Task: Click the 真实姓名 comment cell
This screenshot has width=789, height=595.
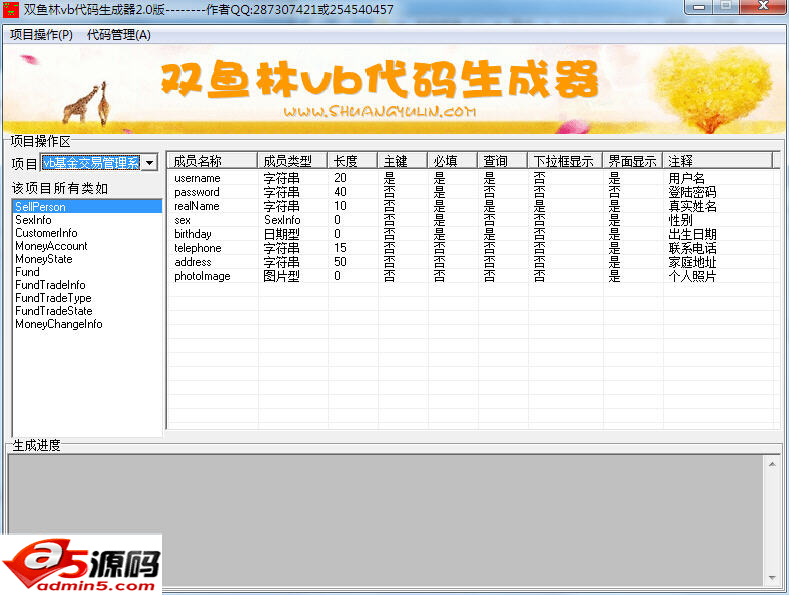Action: tap(692, 206)
